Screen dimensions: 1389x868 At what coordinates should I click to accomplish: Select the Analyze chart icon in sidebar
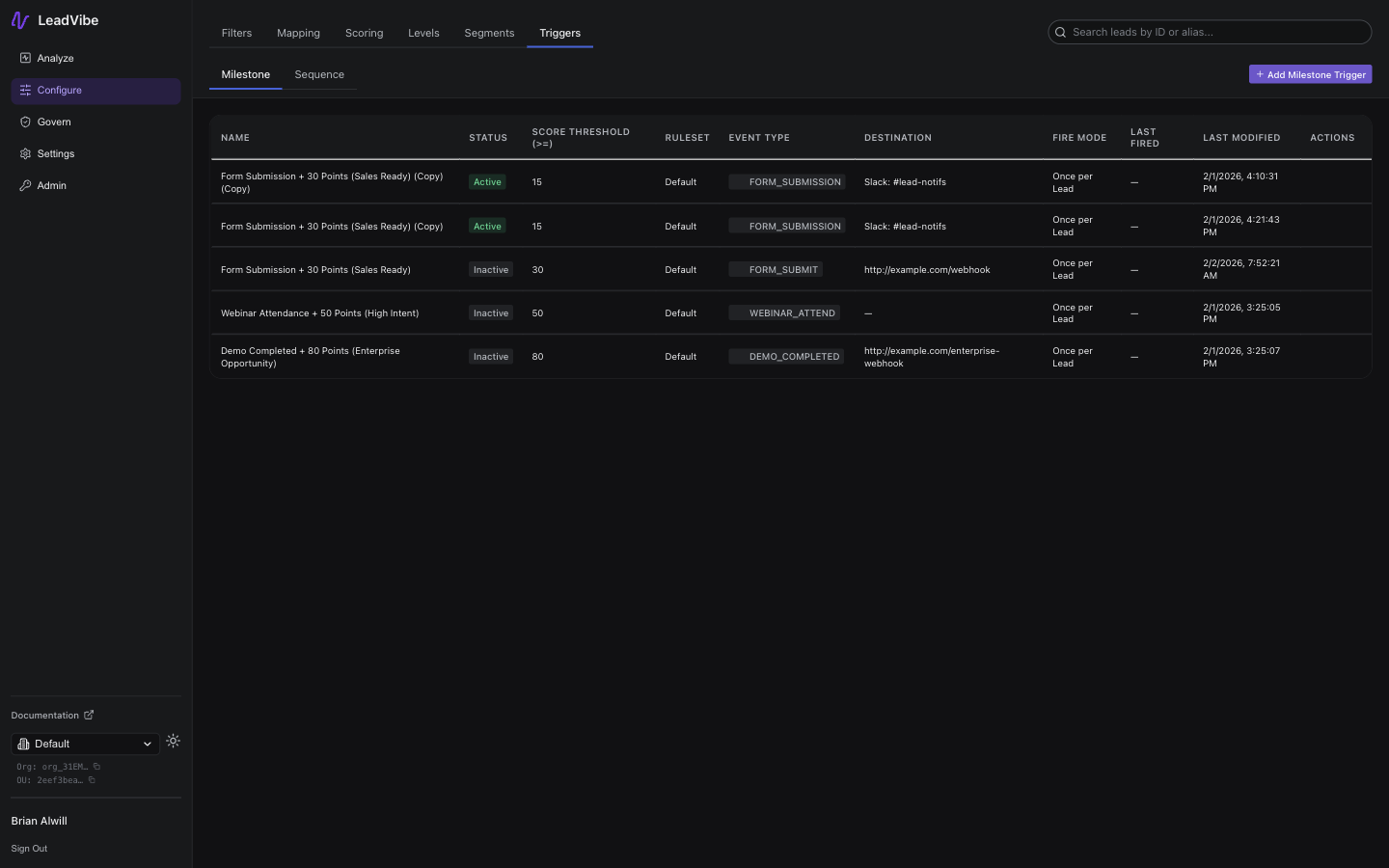point(25,58)
